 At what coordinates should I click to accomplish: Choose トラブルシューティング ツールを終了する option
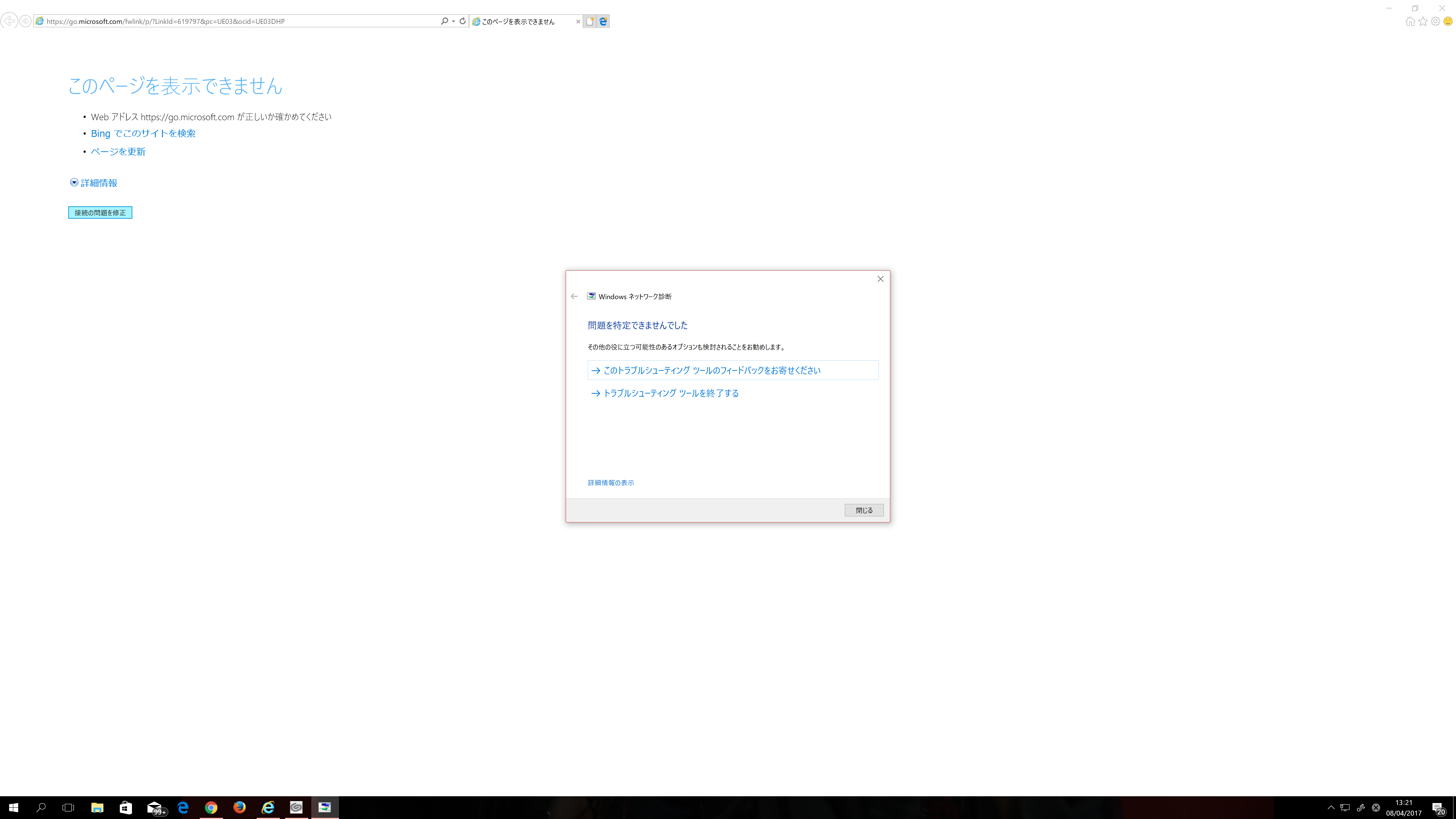pos(671,394)
